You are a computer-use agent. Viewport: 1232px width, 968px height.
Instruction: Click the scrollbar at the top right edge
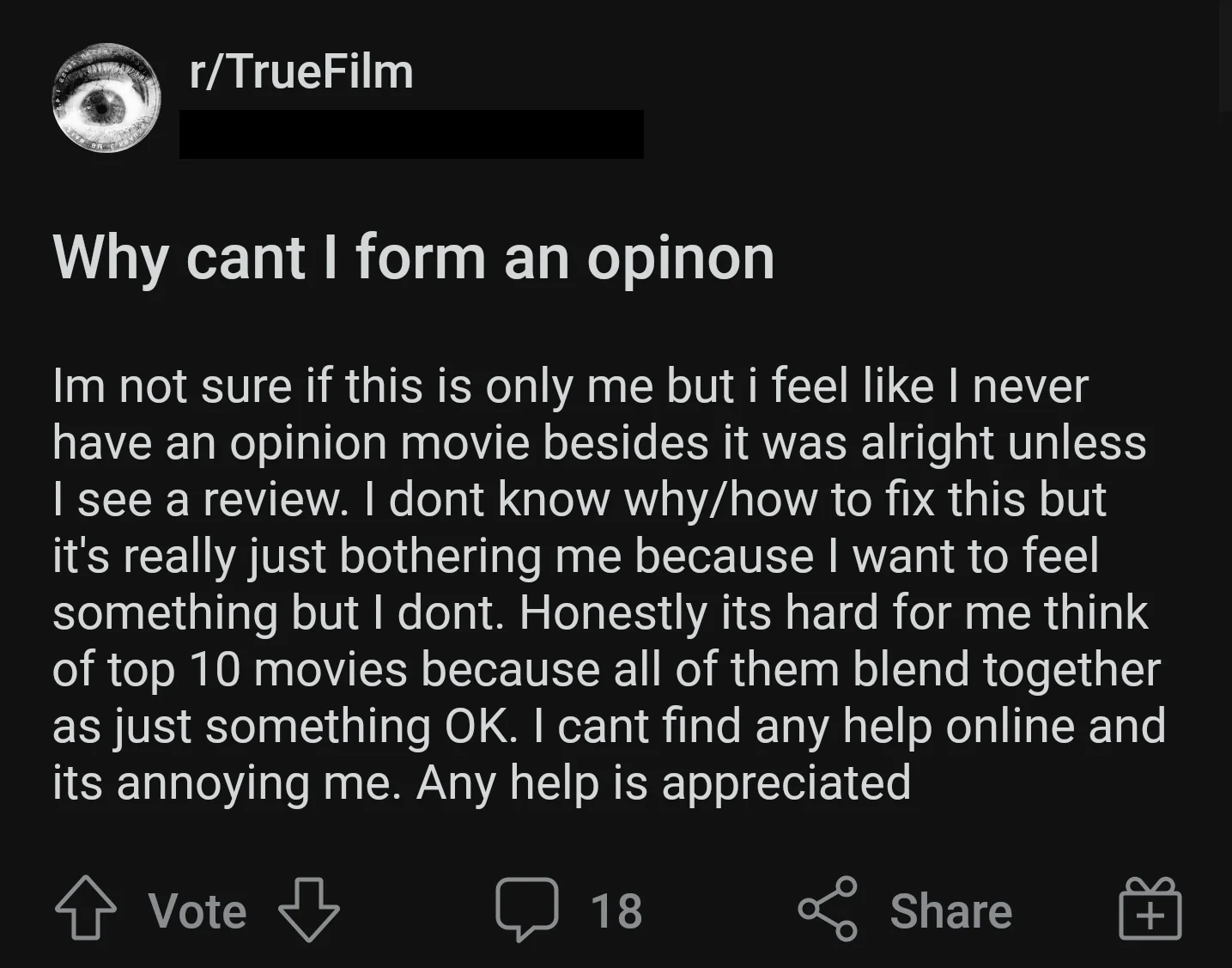[1224, 52]
